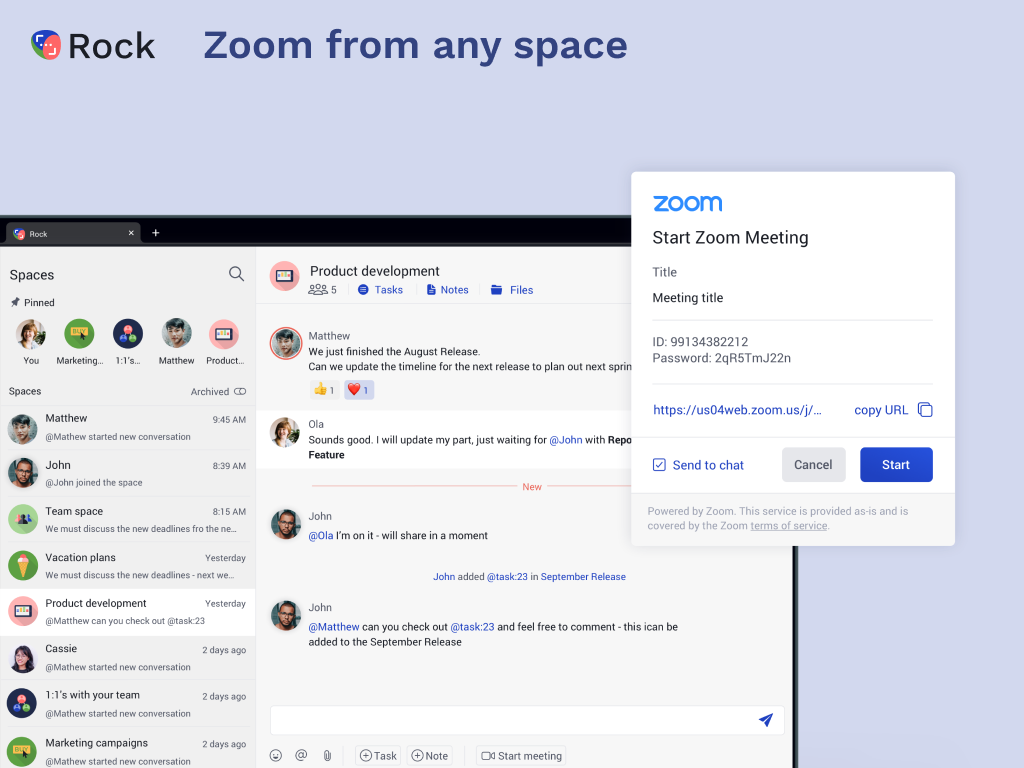Open pinned Marketing space icon
Image resolution: width=1024 pixels, height=768 pixels.
click(79, 334)
